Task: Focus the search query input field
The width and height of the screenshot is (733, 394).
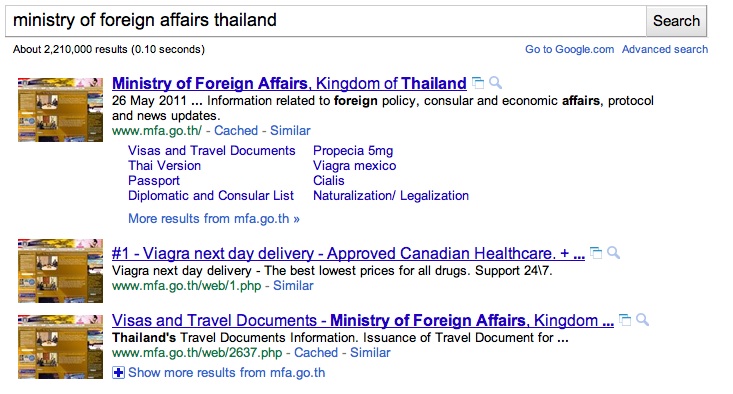Action: point(326,21)
